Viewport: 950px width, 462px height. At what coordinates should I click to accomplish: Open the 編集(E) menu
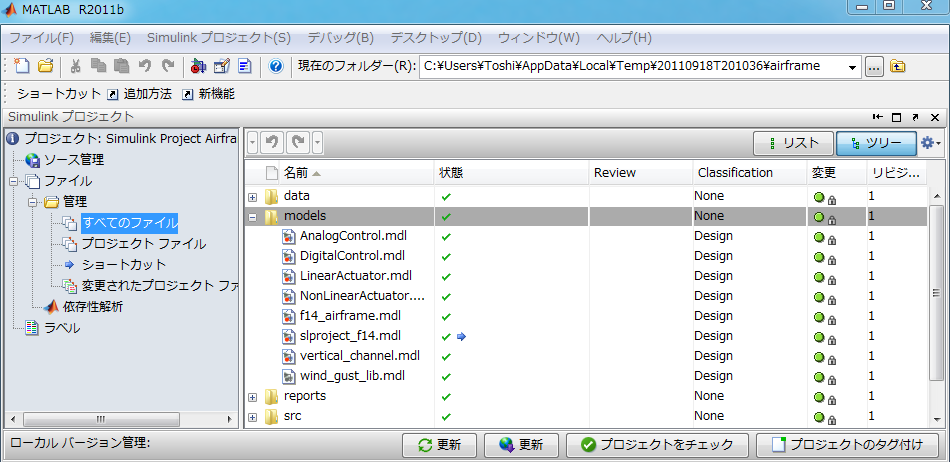pyautogui.click(x=110, y=38)
